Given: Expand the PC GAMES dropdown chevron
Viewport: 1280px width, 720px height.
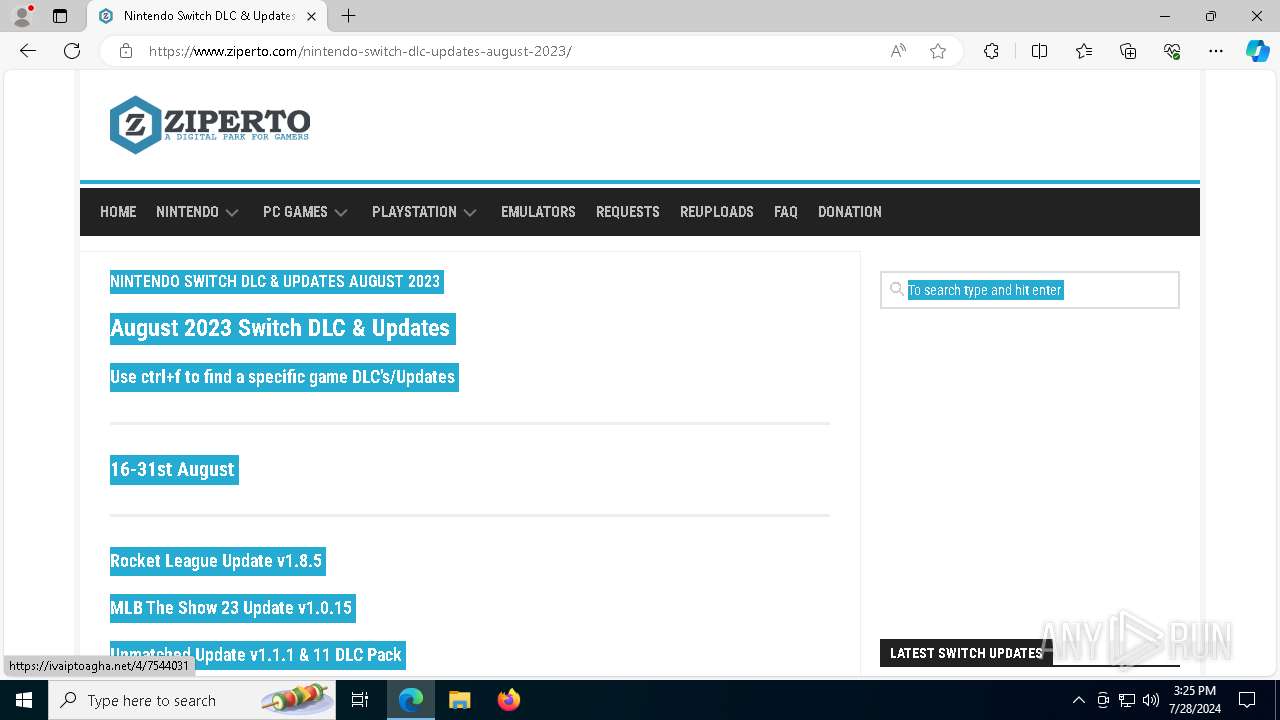Looking at the screenshot, I should [341, 213].
